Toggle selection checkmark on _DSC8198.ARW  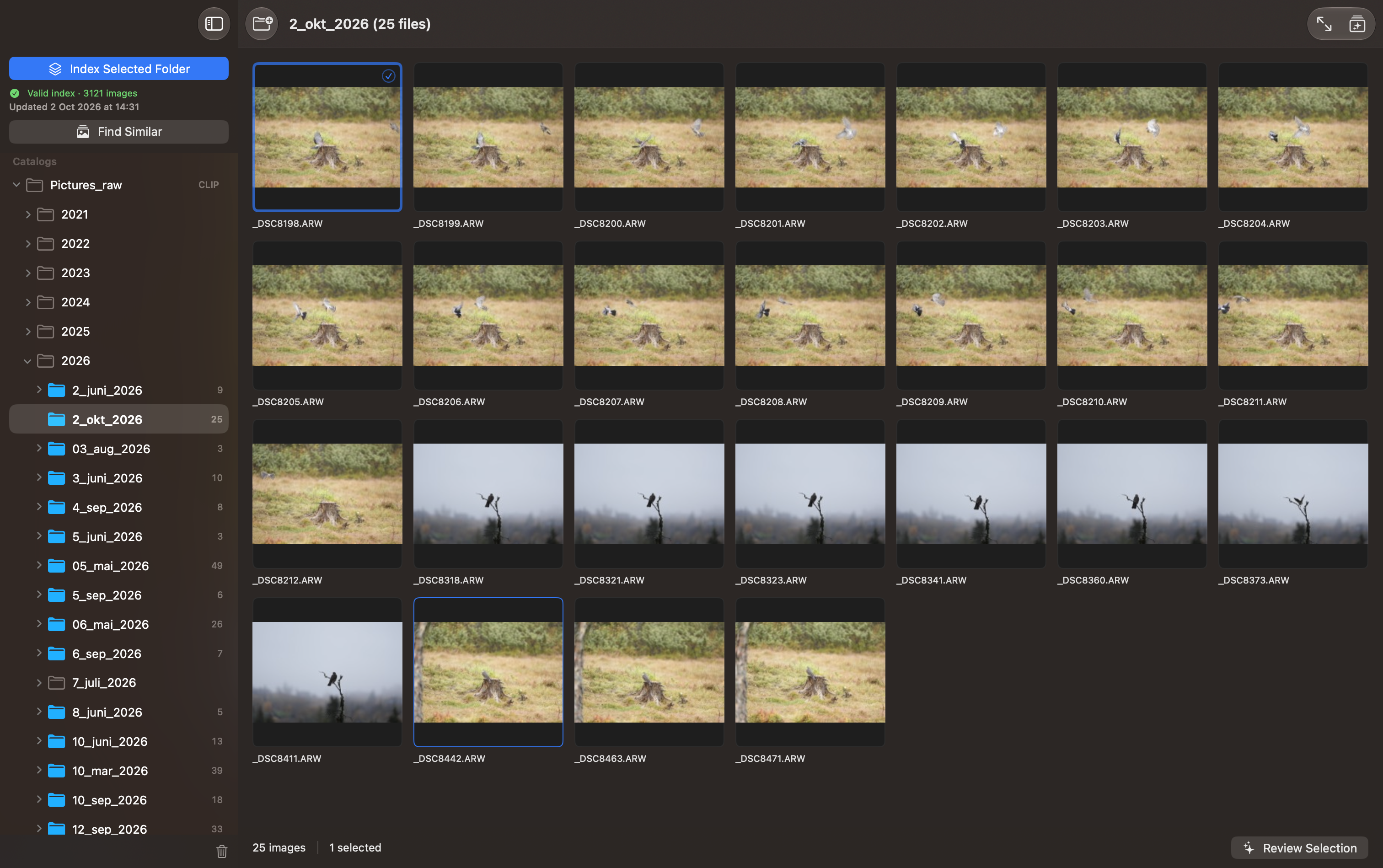[389, 76]
